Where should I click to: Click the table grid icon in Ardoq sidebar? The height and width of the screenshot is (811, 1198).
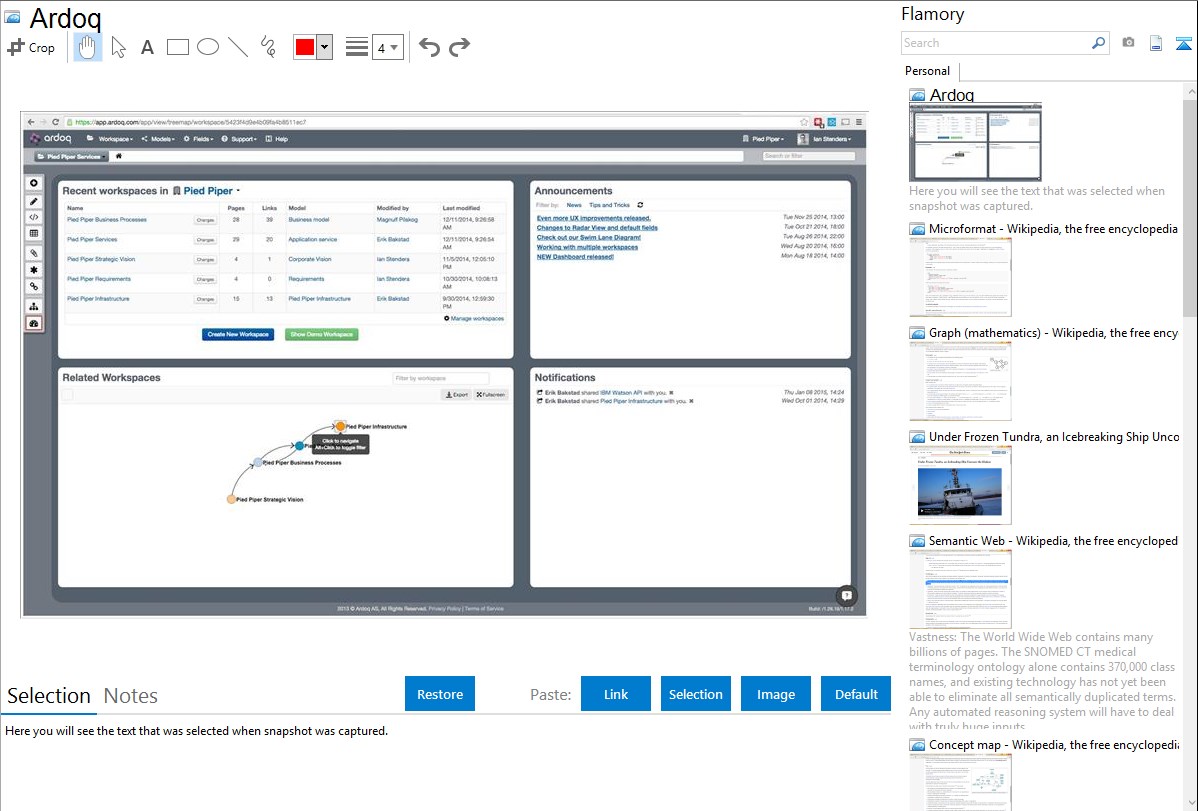[x=34, y=234]
